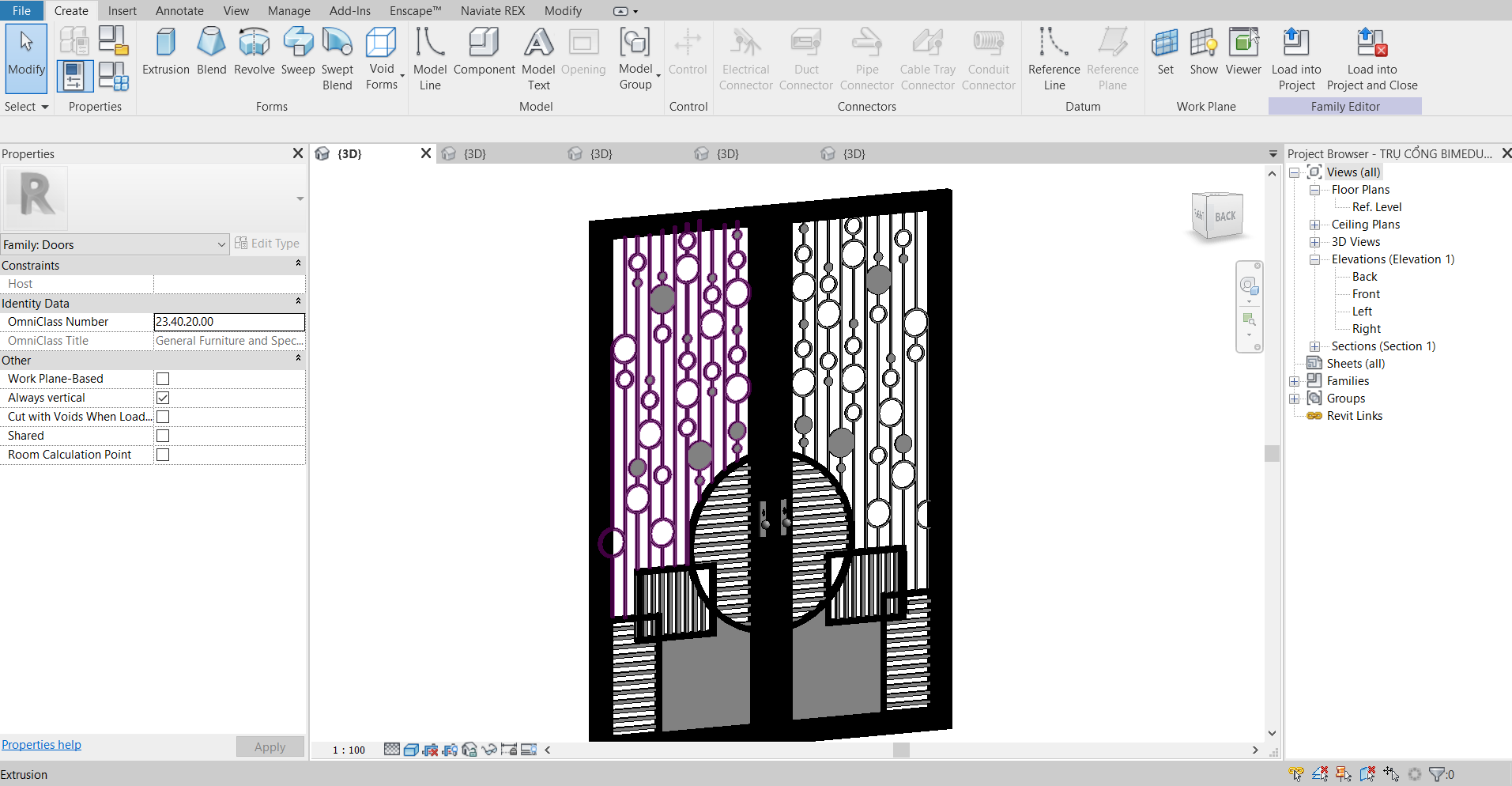Expand the Families node in Project Browser
Screen dimensions: 1512x786
tap(1294, 381)
